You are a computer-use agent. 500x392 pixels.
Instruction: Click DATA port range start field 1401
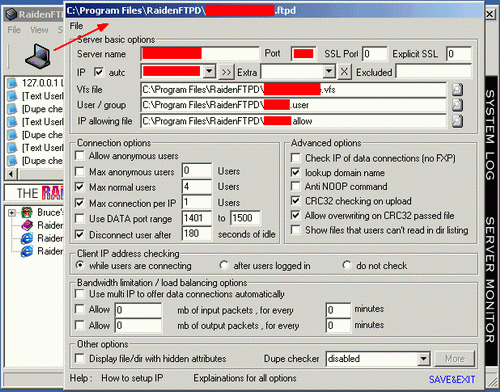click(x=197, y=218)
